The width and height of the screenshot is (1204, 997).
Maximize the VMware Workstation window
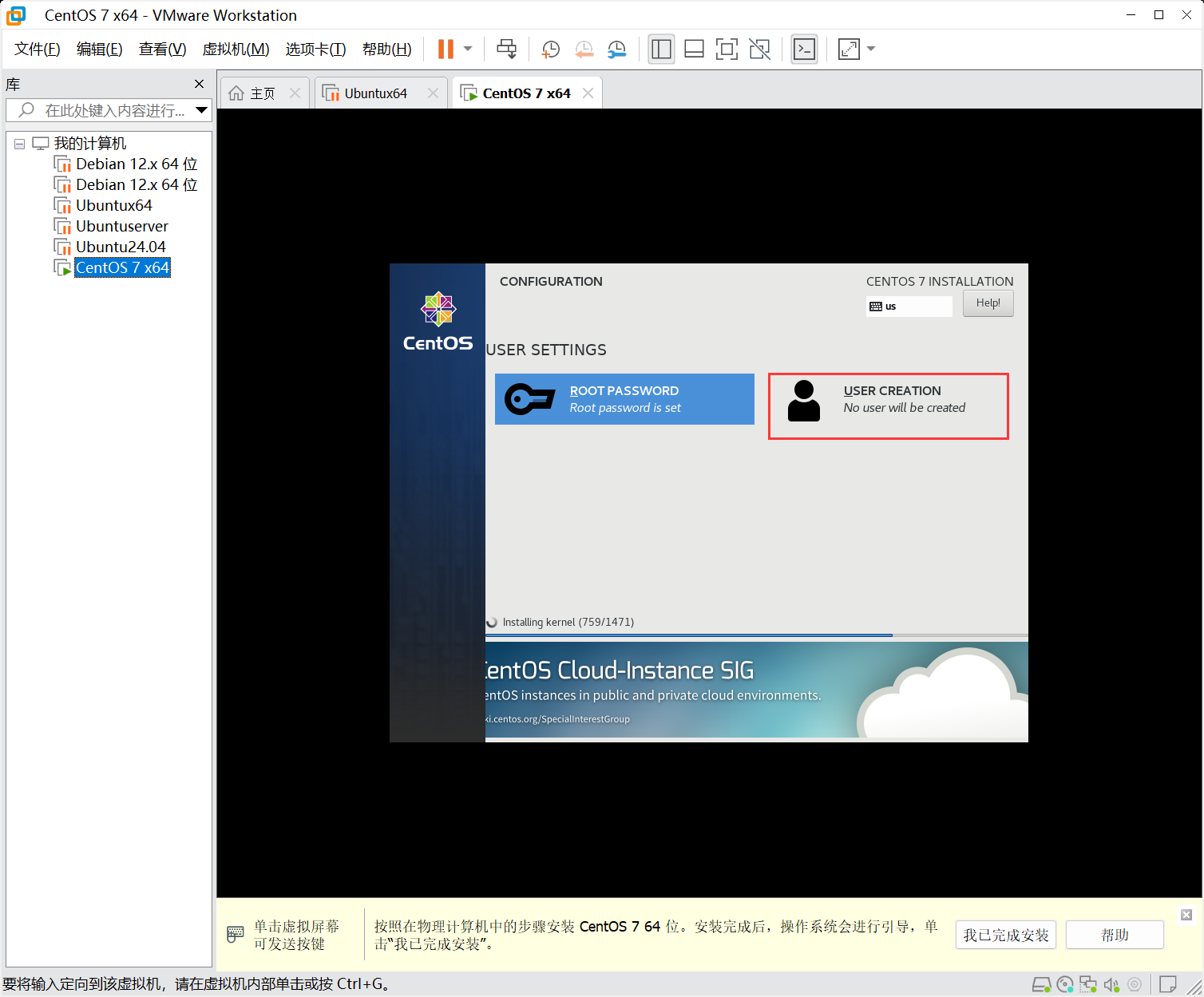point(1159,14)
